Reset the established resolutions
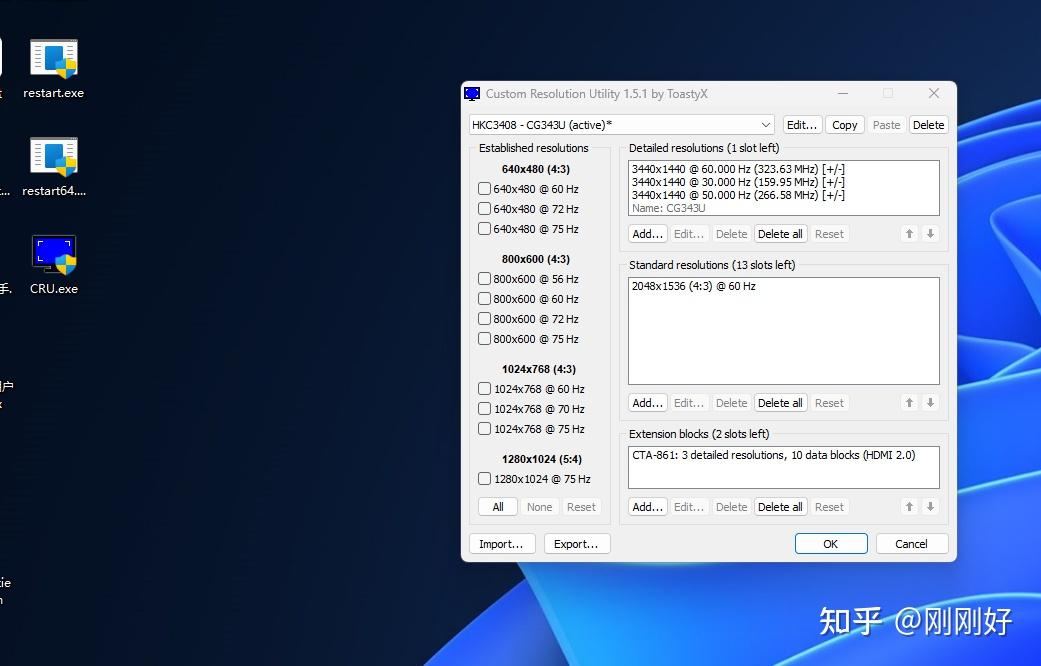1041x666 pixels. [581, 507]
